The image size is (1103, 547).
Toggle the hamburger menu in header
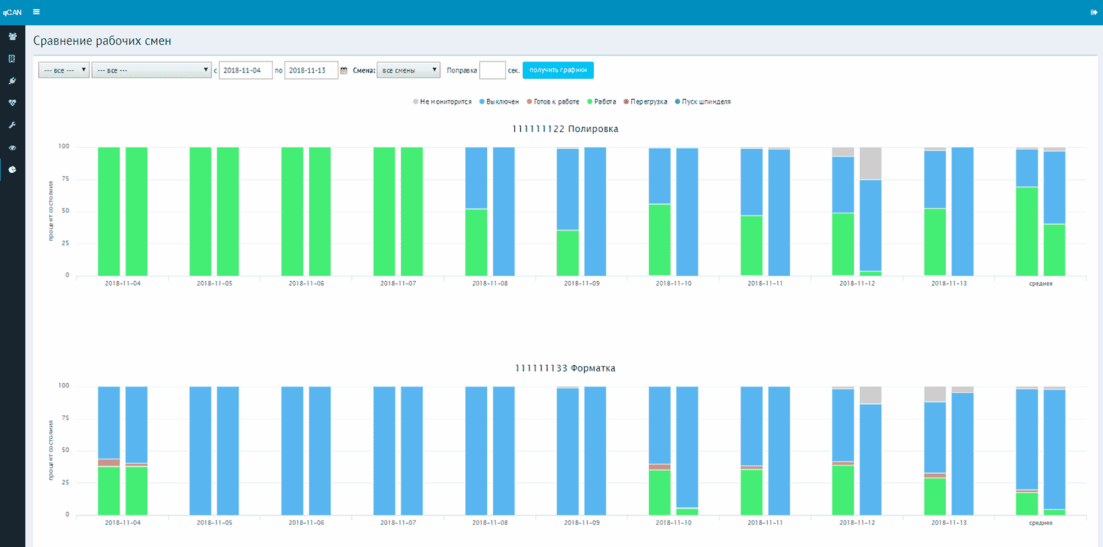point(36,12)
